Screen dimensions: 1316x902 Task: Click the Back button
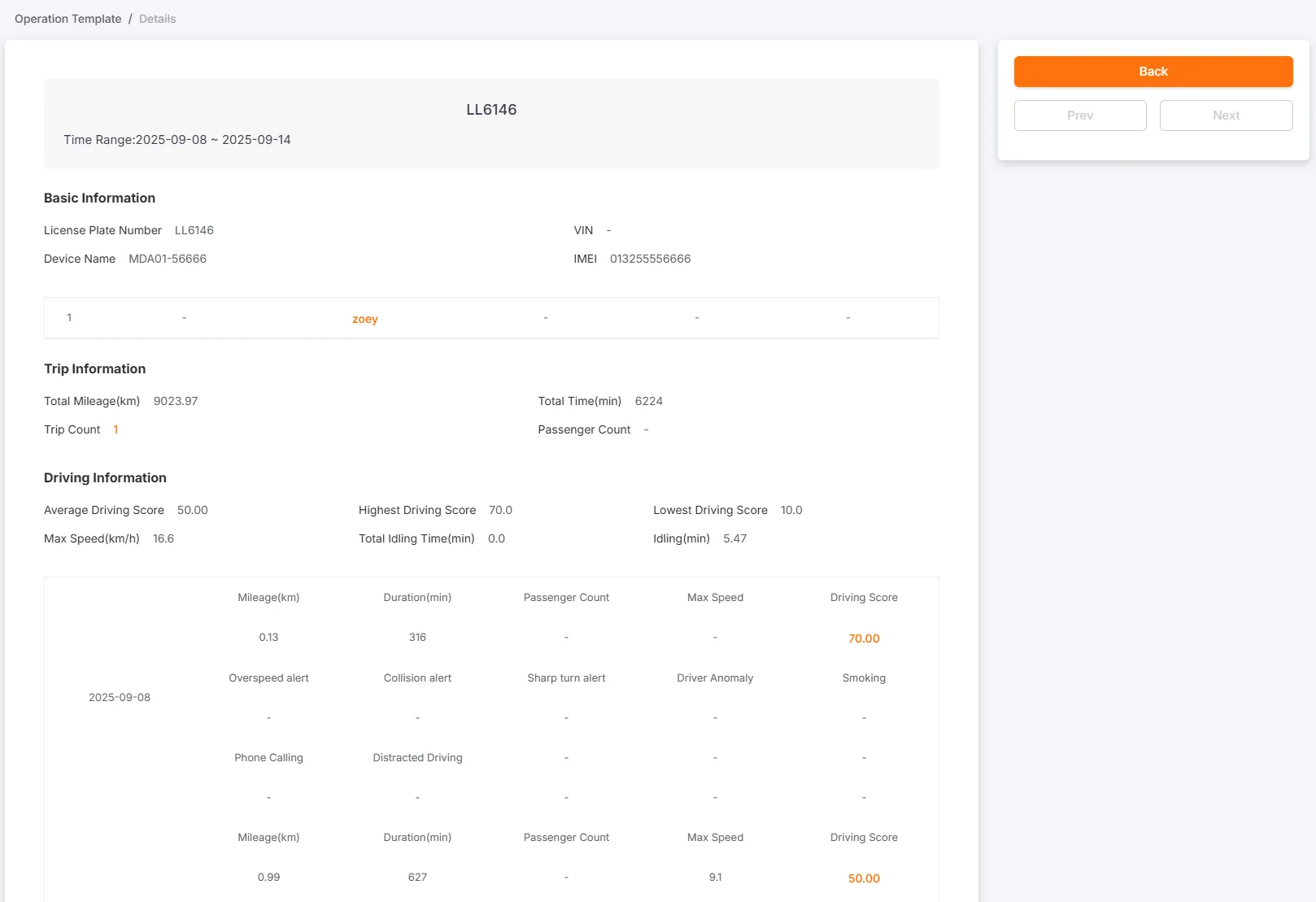coord(1152,72)
